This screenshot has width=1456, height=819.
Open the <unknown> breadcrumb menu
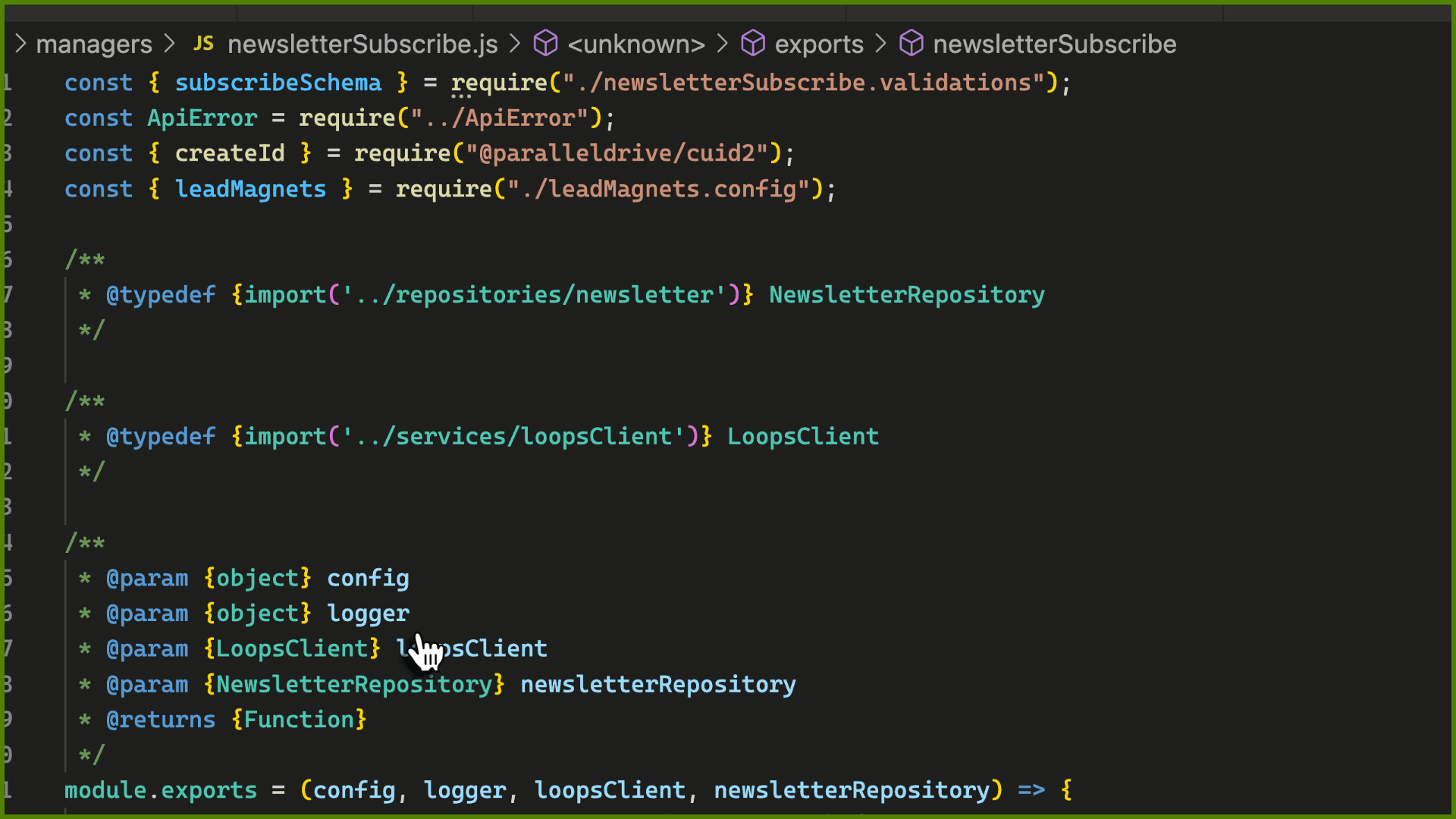[635, 43]
